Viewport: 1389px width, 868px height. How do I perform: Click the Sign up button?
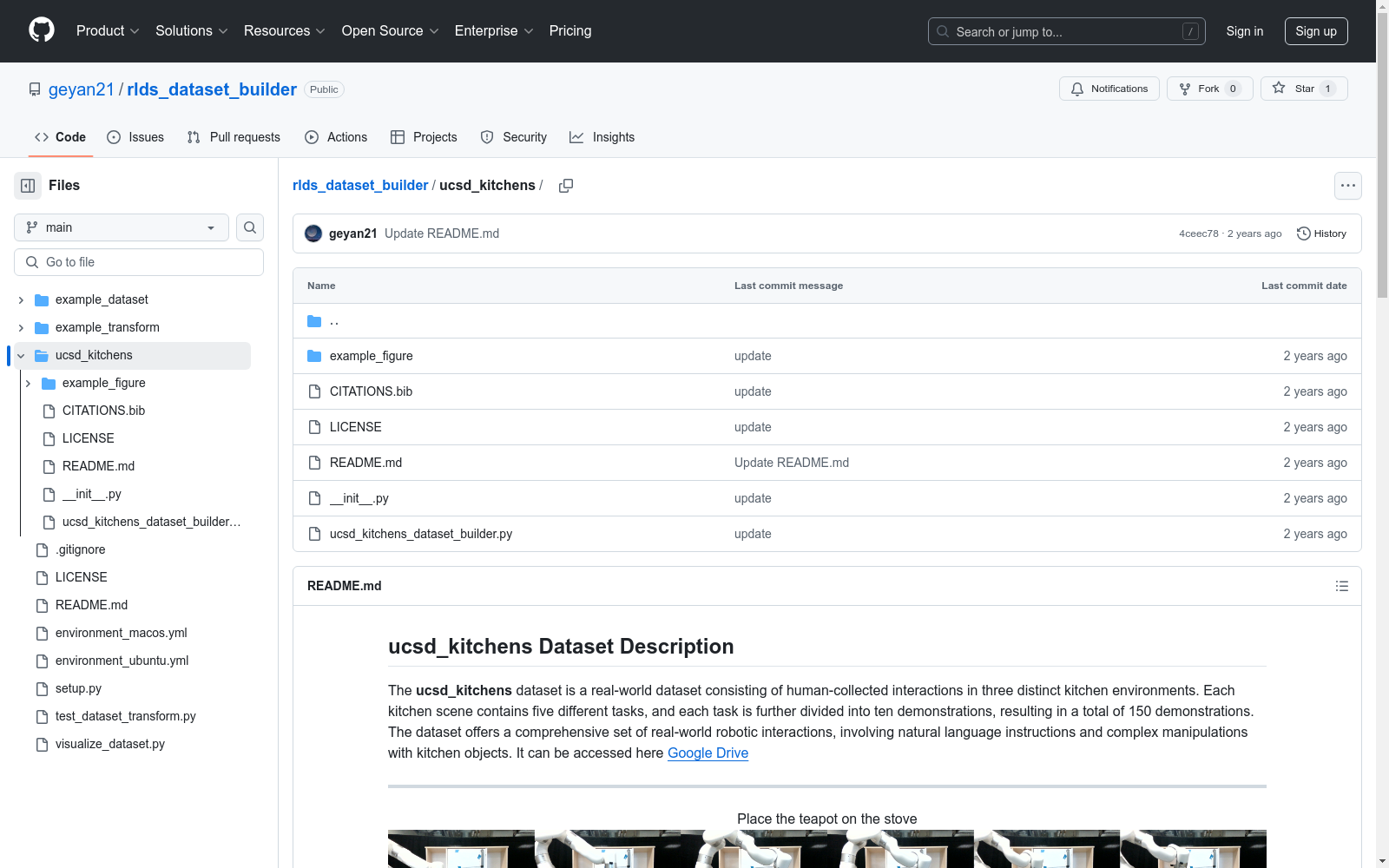point(1316,31)
